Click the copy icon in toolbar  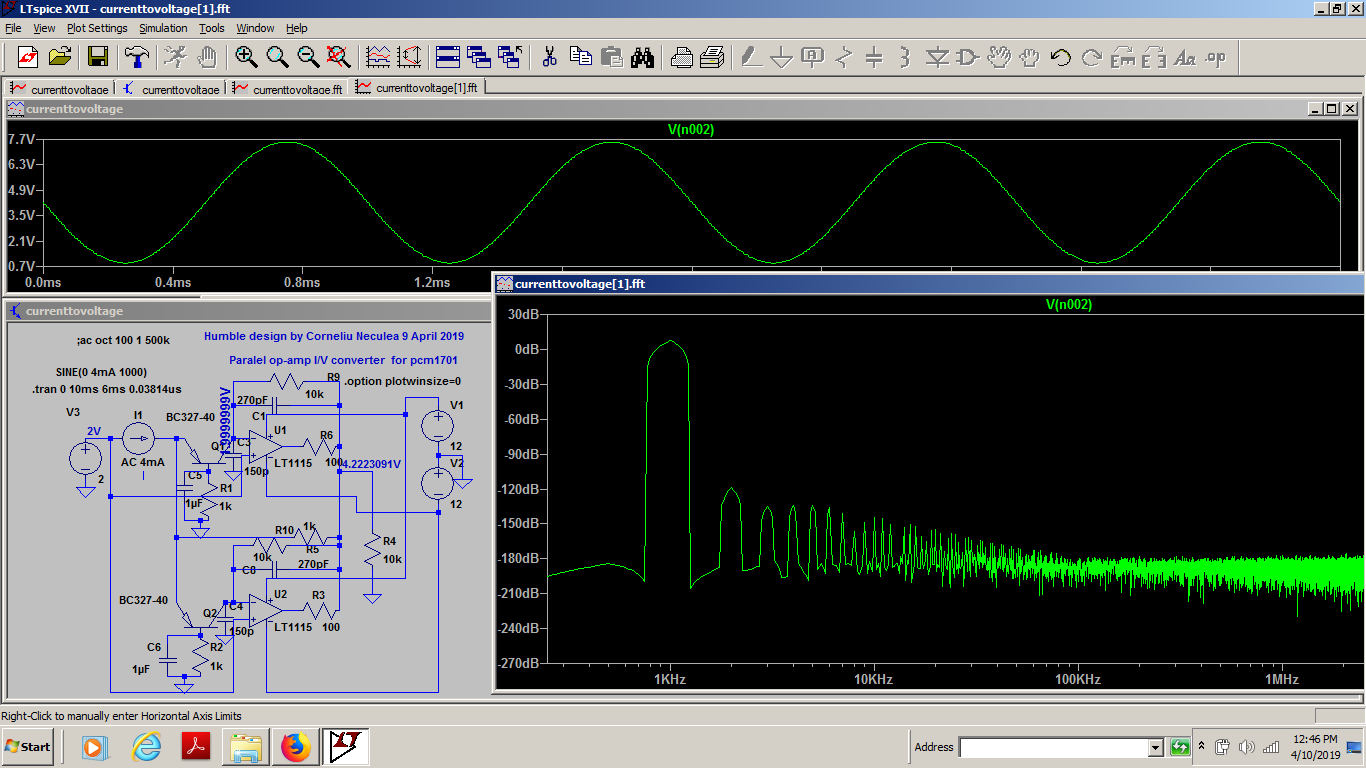point(580,56)
